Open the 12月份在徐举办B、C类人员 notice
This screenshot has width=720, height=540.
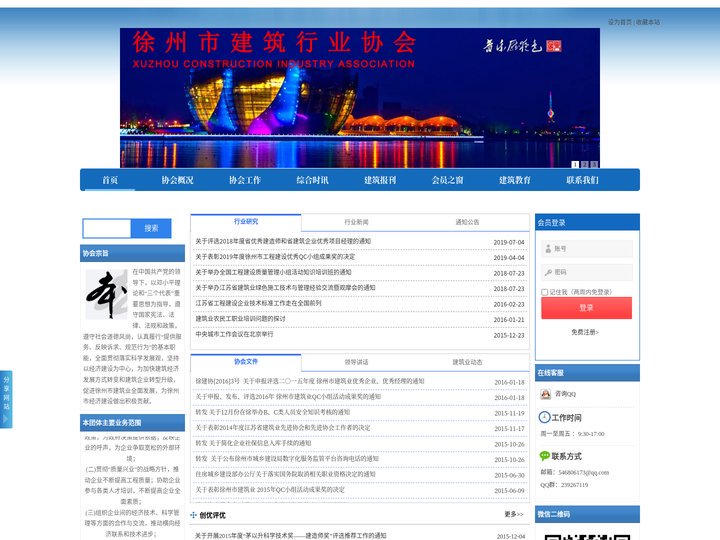273,412
